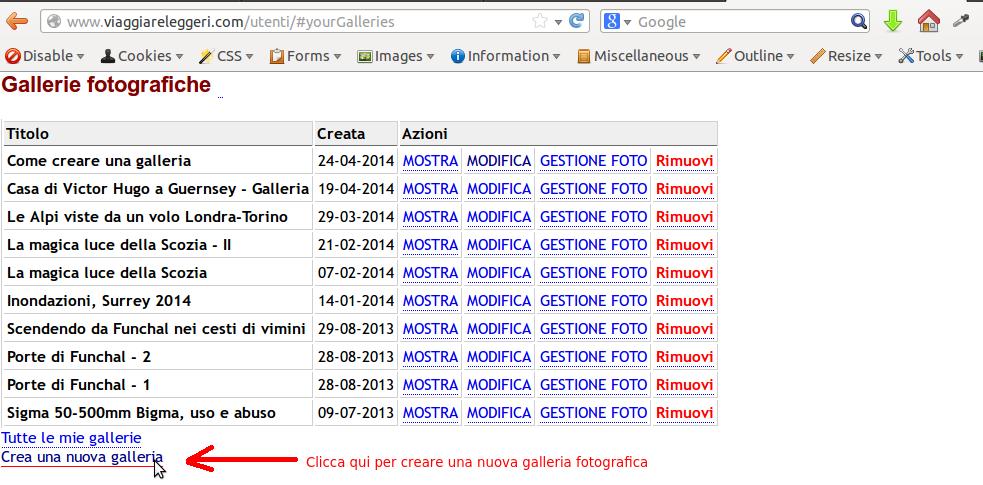Click Rimuovi for Porte di Funchal - 1
The width and height of the screenshot is (983, 485).
(x=684, y=385)
